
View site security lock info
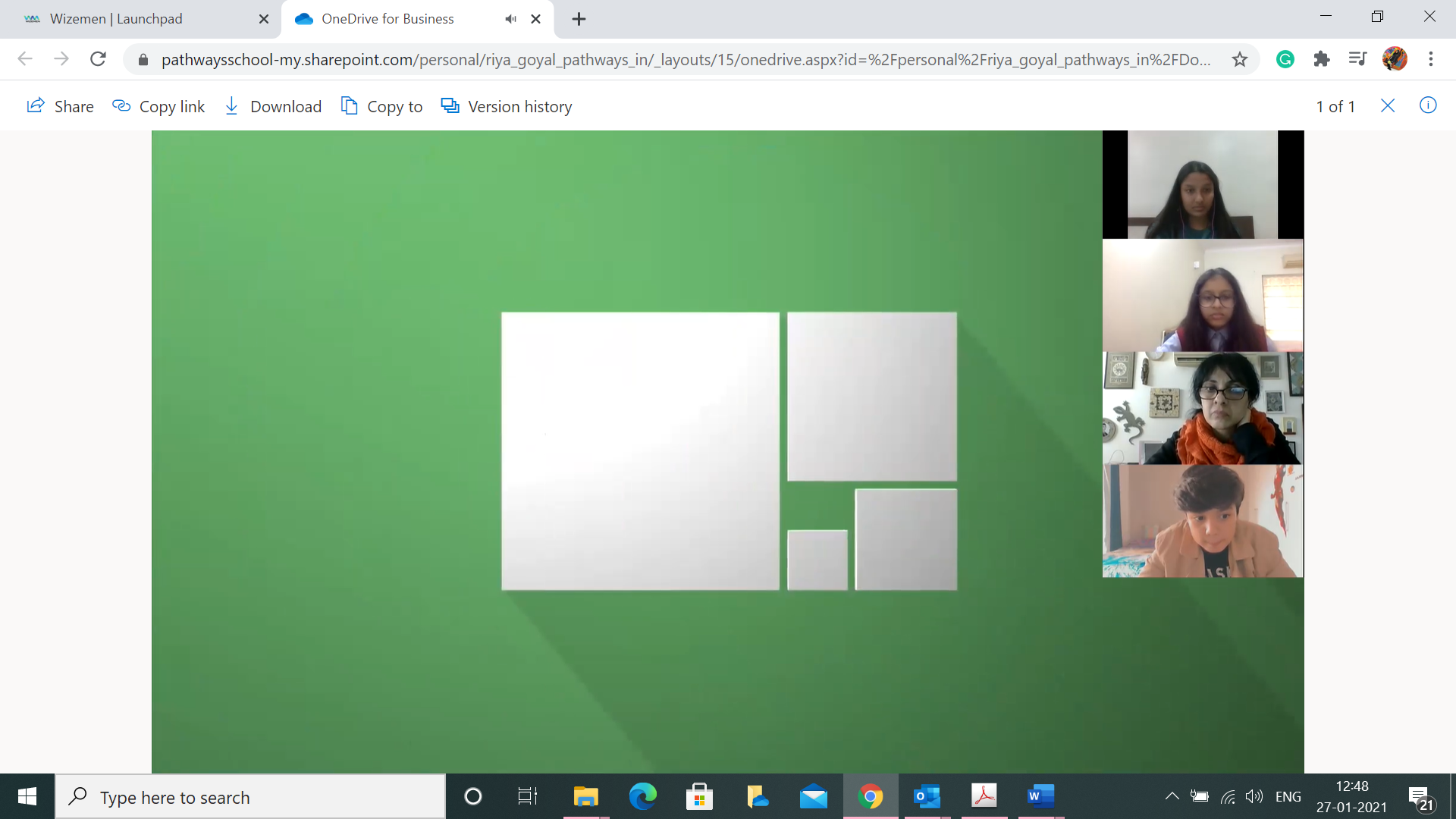[143, 59]
